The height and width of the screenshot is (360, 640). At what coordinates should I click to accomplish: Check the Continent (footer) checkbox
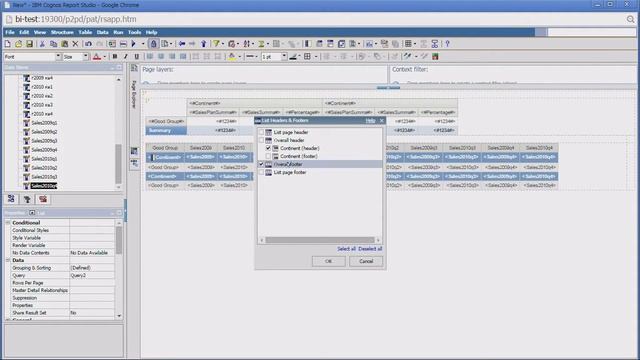268,156
